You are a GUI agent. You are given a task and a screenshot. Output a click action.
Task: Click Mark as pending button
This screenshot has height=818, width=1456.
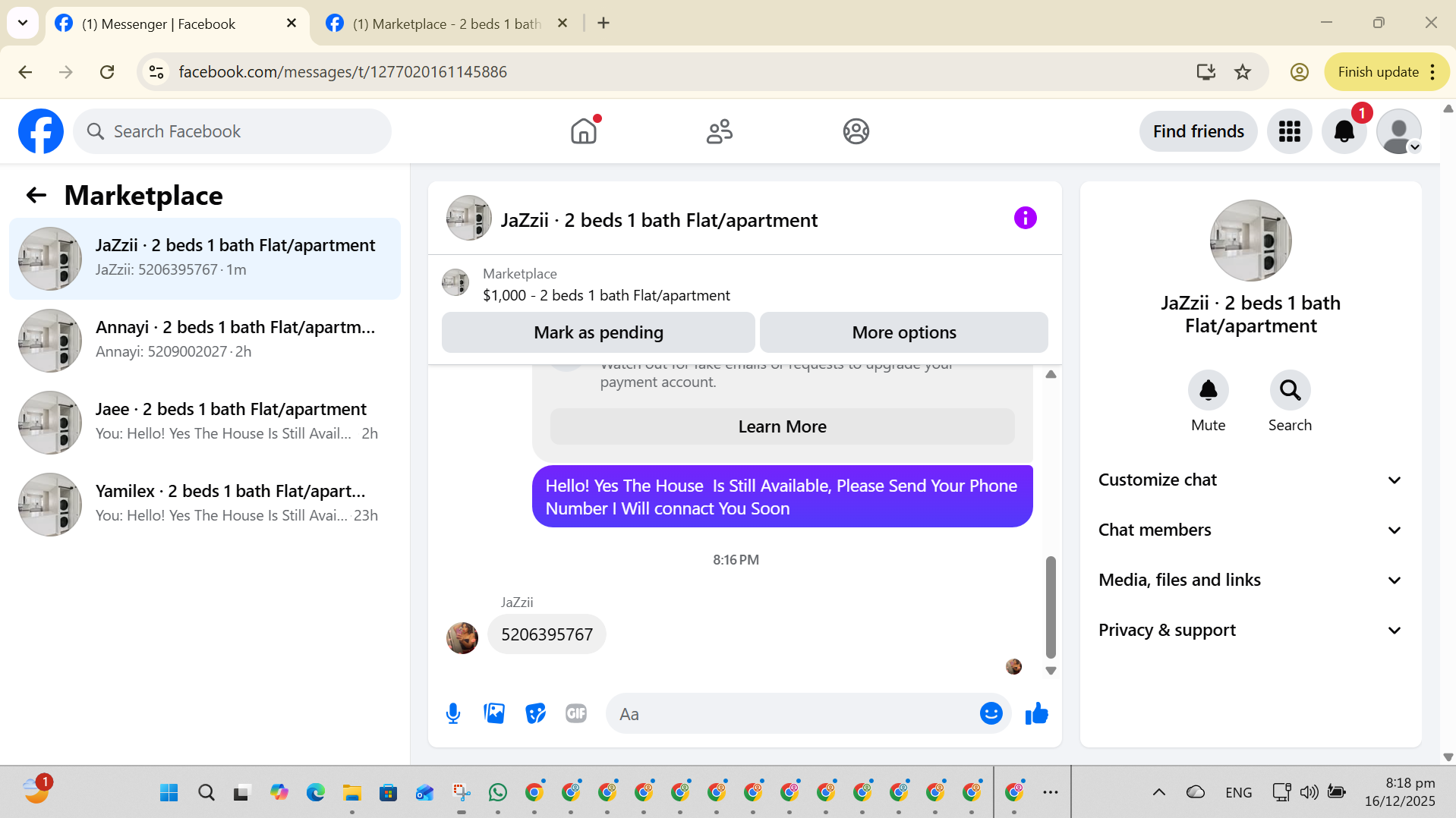point(598,332)
